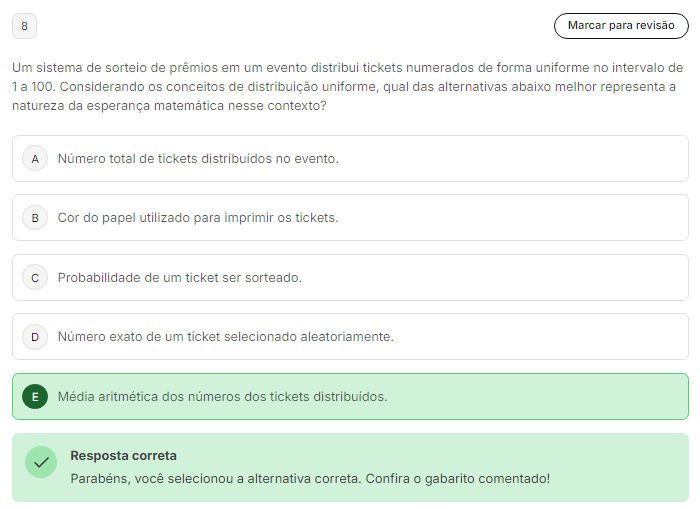Select answer Probabilidade de um ticket ser sorteado
The height and width of the screenshot is (509, 700).
click(180, 278)
